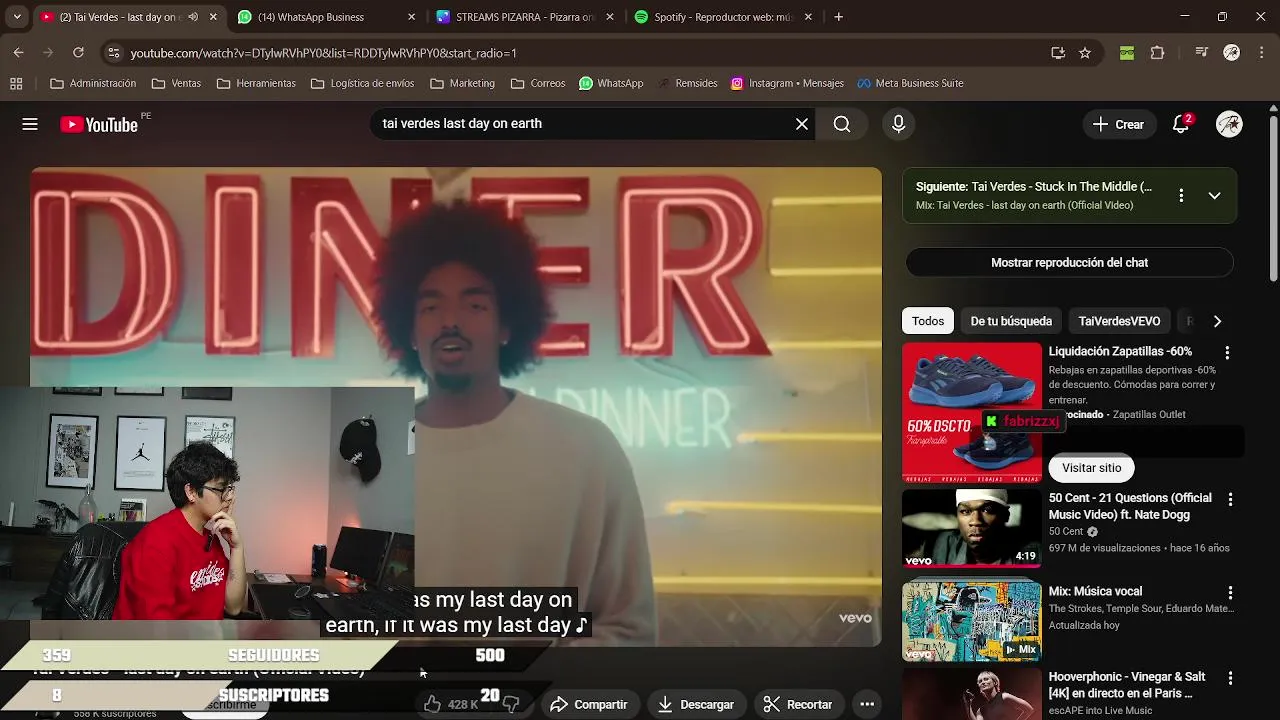This screenshot has width=1280, height=720.
Task: Open options for Hooverphonic video
Action: [x=1230, y=679]
